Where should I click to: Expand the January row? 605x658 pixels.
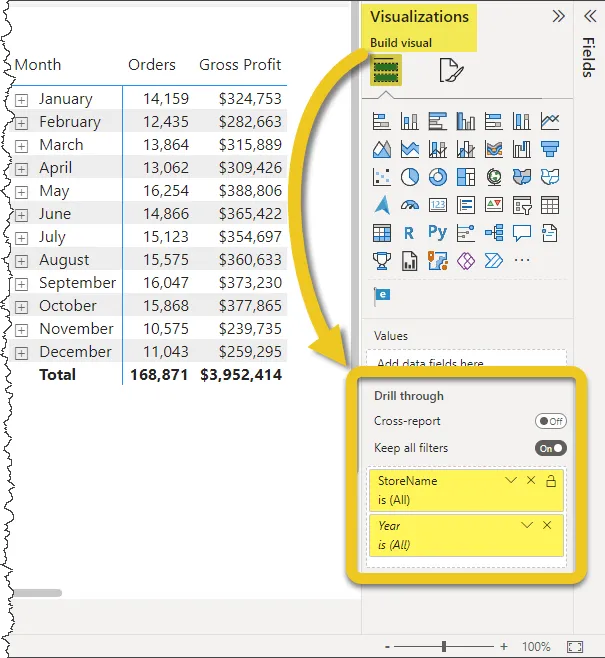(x=22, y=99)
